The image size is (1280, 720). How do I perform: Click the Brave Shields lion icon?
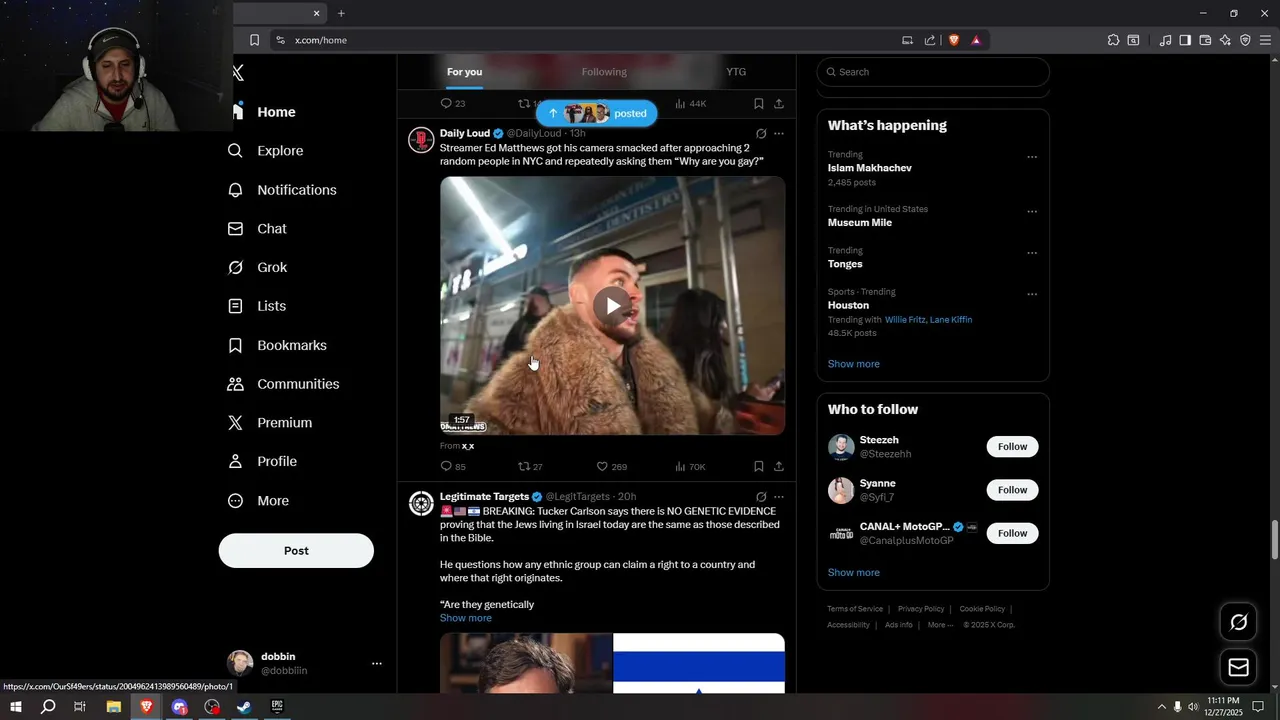pos(954,40)
